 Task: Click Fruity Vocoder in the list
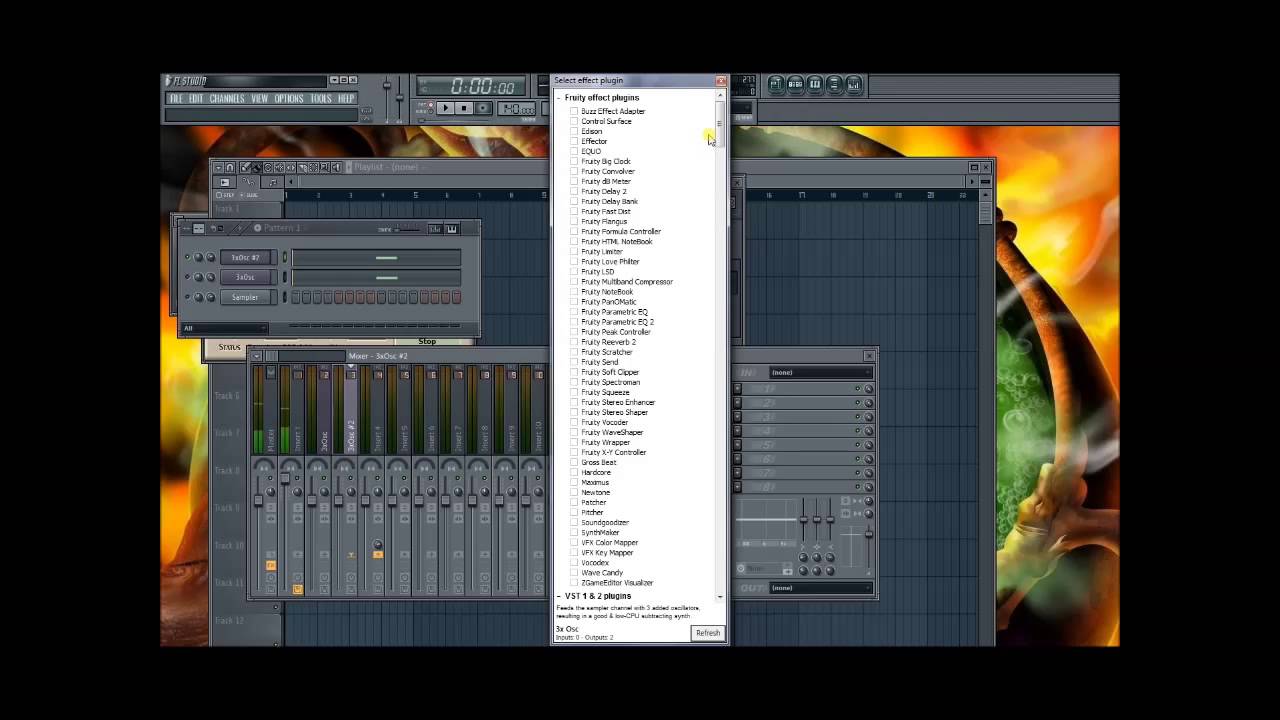coord(605,422)
